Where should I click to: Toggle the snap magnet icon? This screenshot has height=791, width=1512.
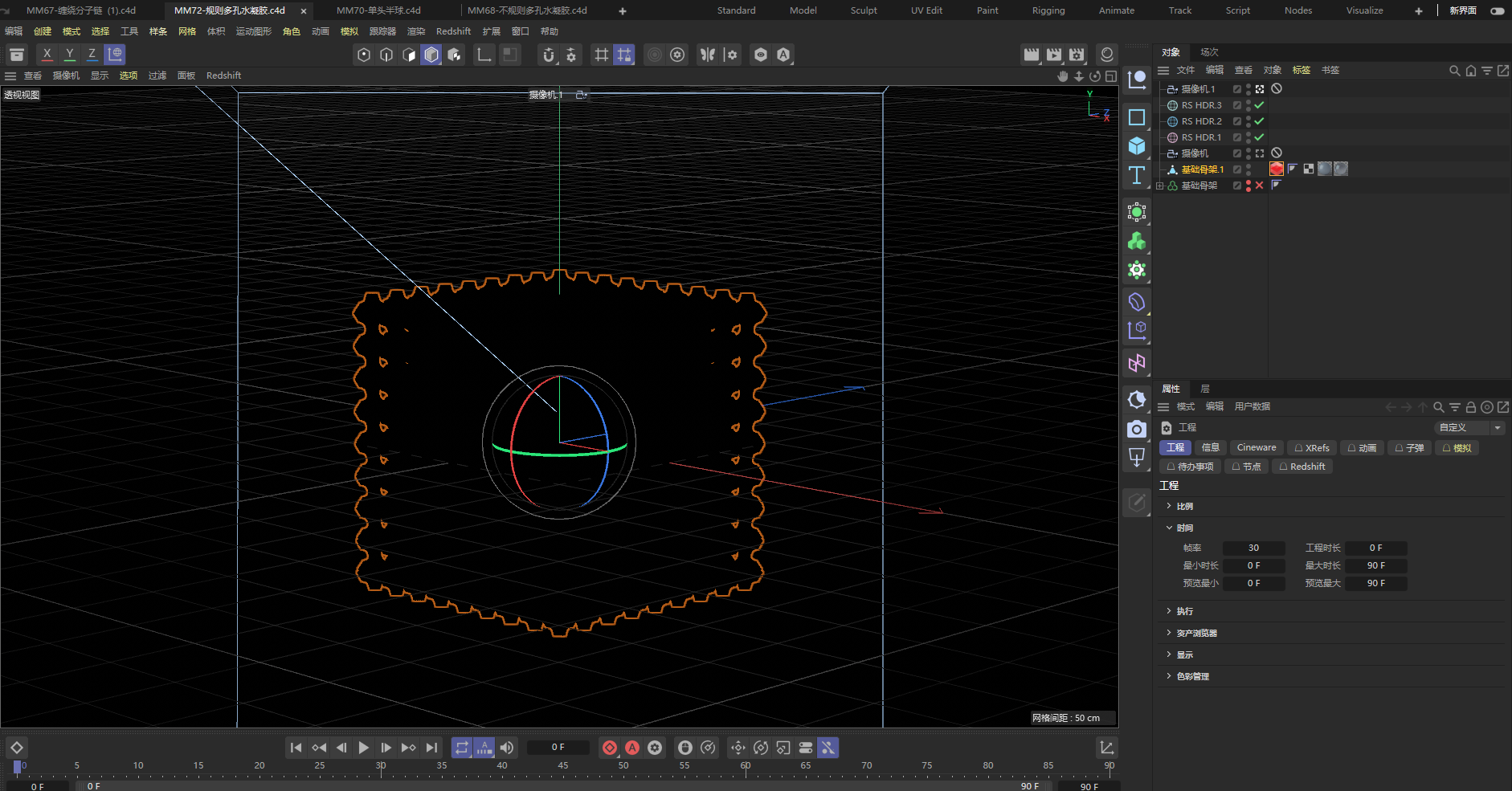549,55
